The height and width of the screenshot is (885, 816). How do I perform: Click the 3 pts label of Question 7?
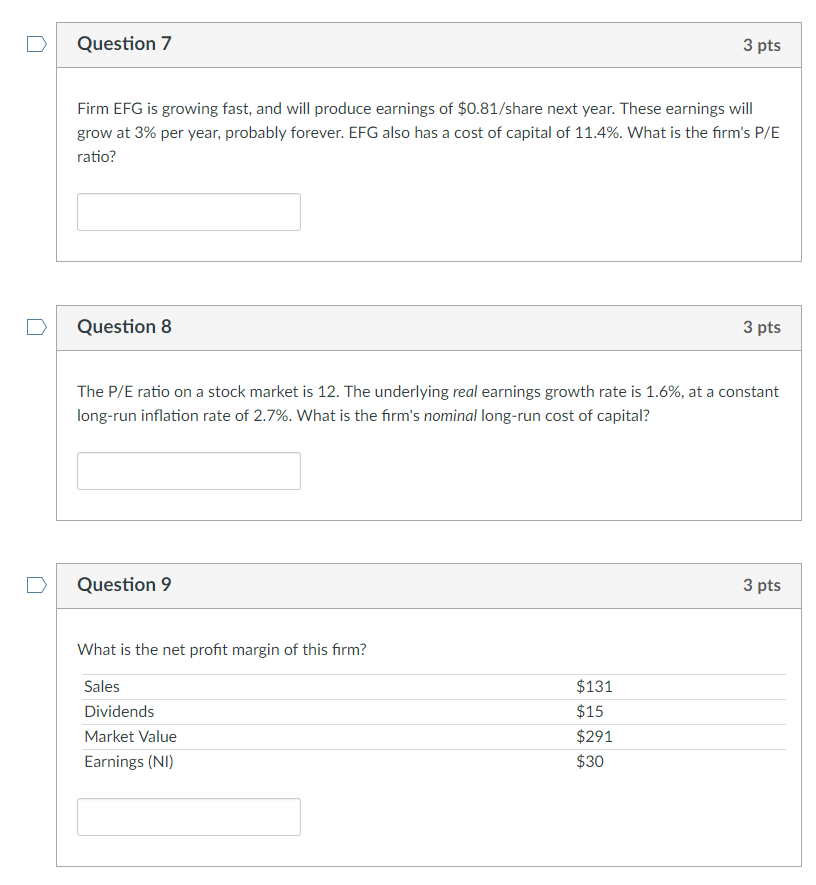[x=761, y=45]
